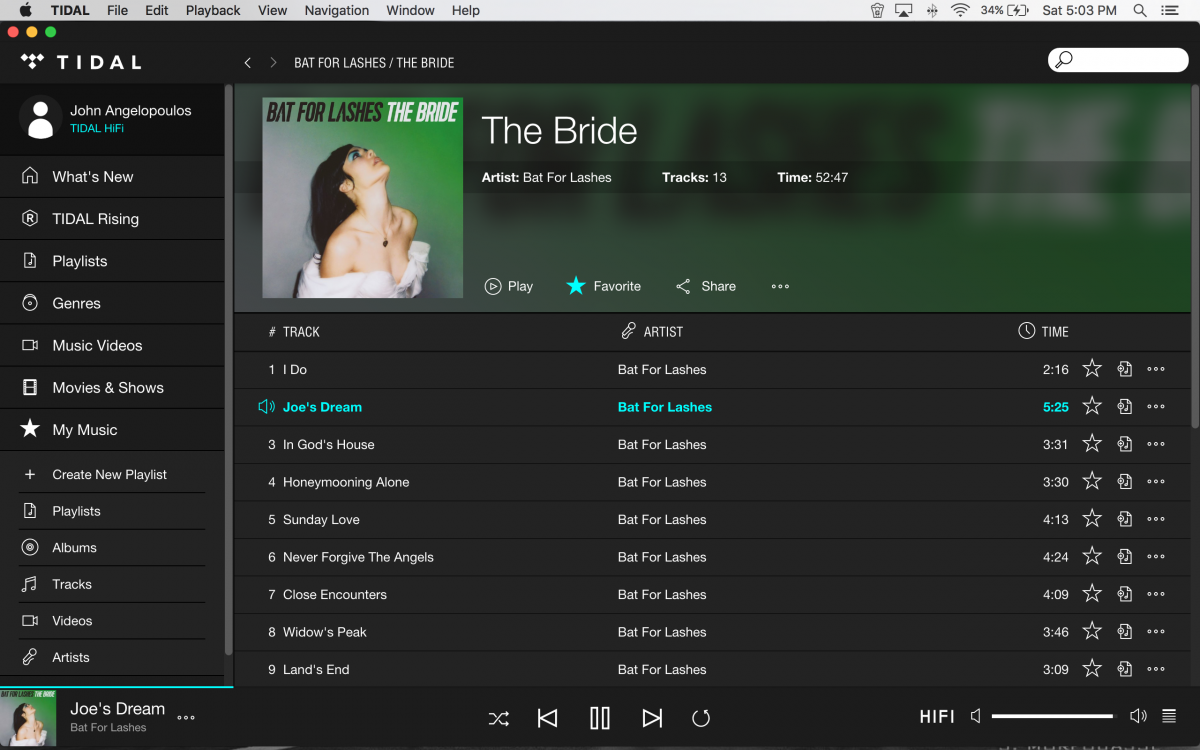The image size is (1200, 750).
Task: Open the Edit menu
Action: point(156,10)
